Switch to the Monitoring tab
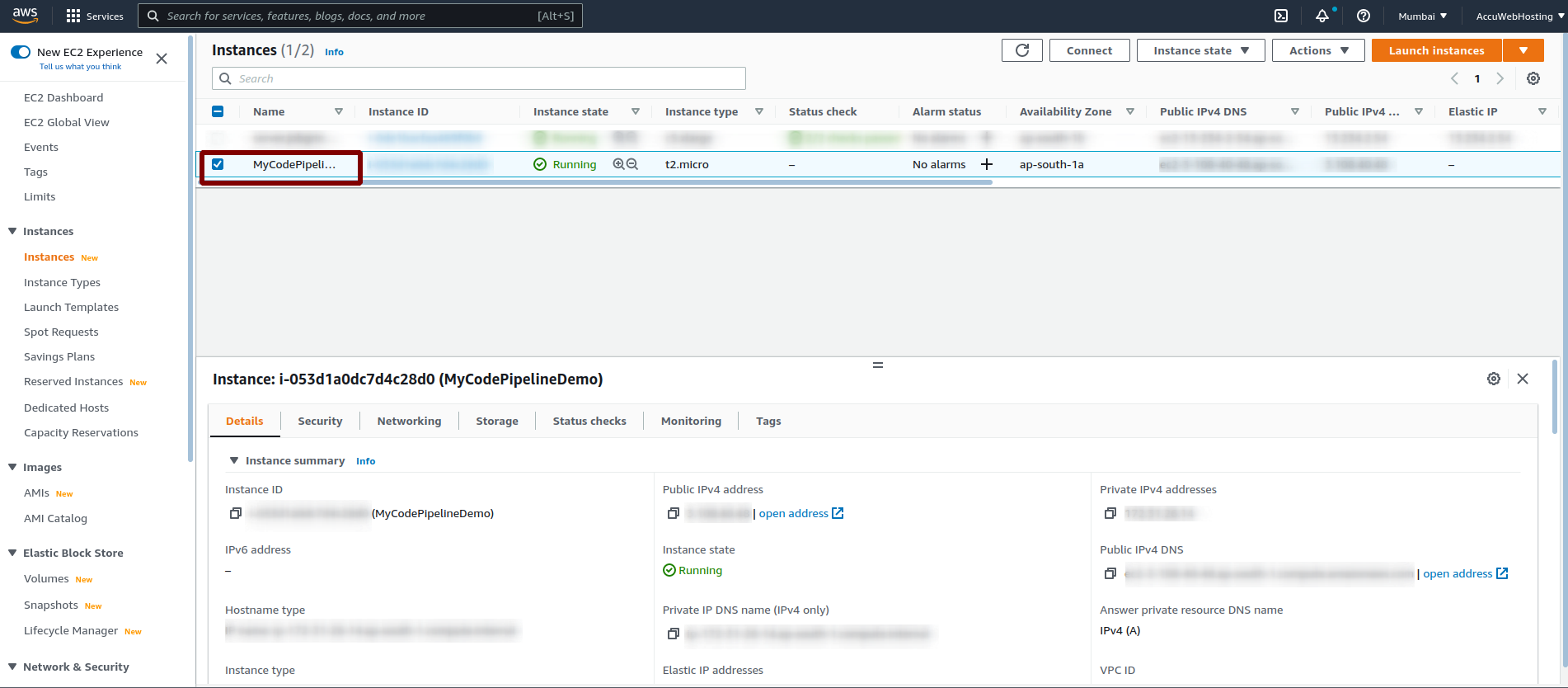The width and height of the screenshot is (1568, 688). [691, 421]
